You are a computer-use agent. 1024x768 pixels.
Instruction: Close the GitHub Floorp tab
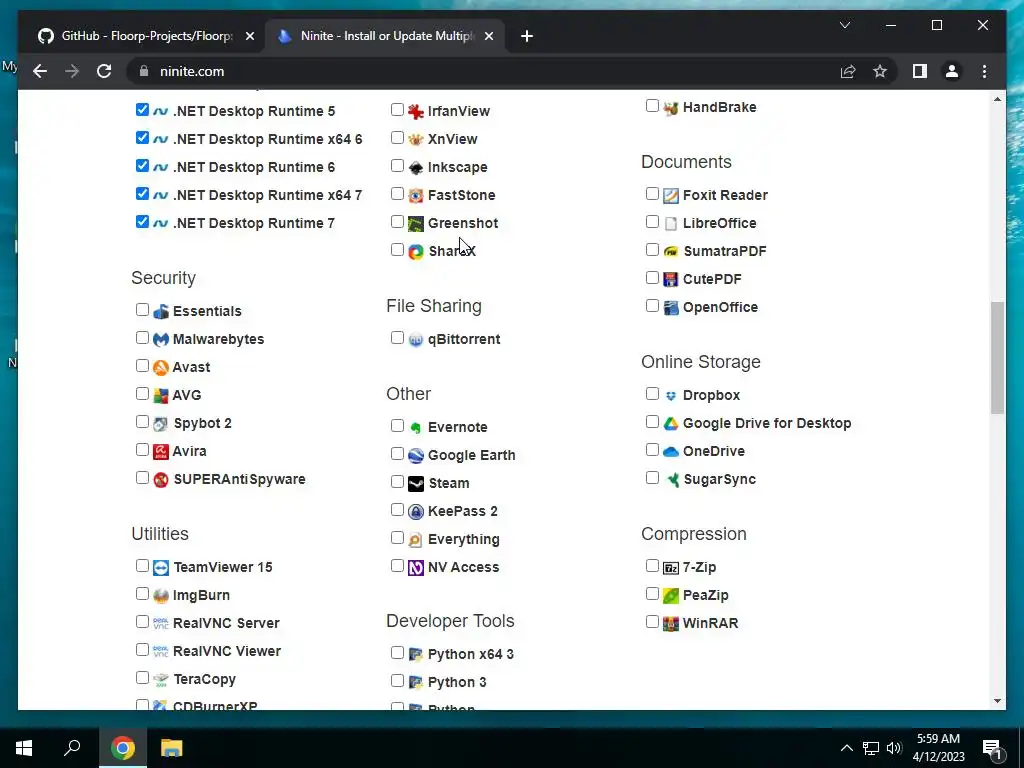click(x=249, y=37)
